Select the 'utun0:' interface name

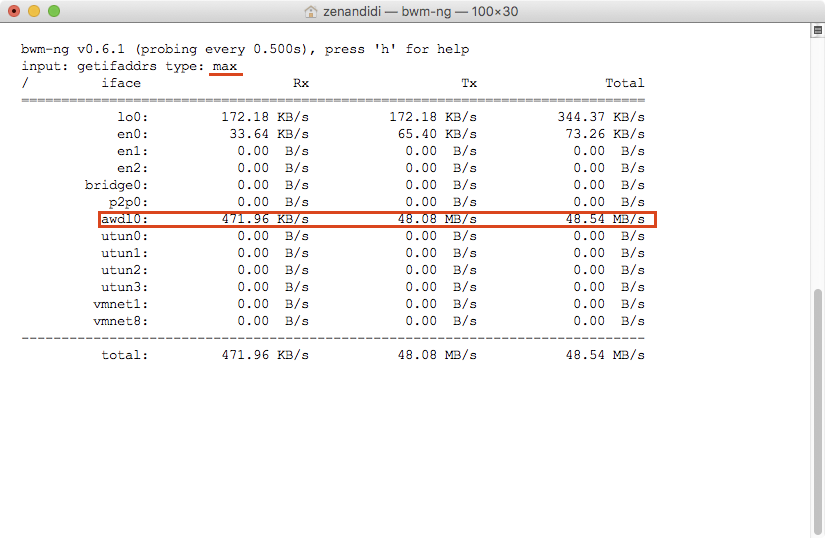[125, 236]
